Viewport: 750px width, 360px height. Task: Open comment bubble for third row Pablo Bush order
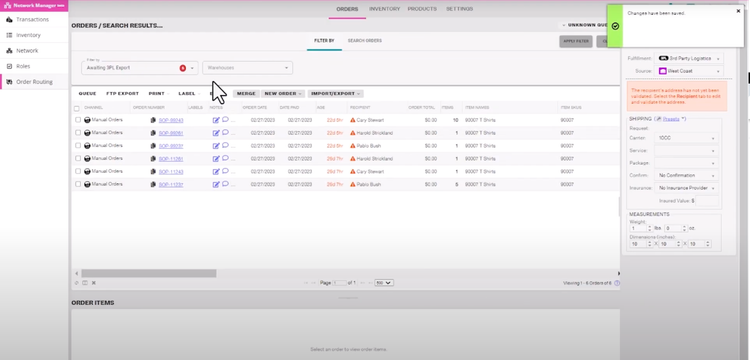225,145
